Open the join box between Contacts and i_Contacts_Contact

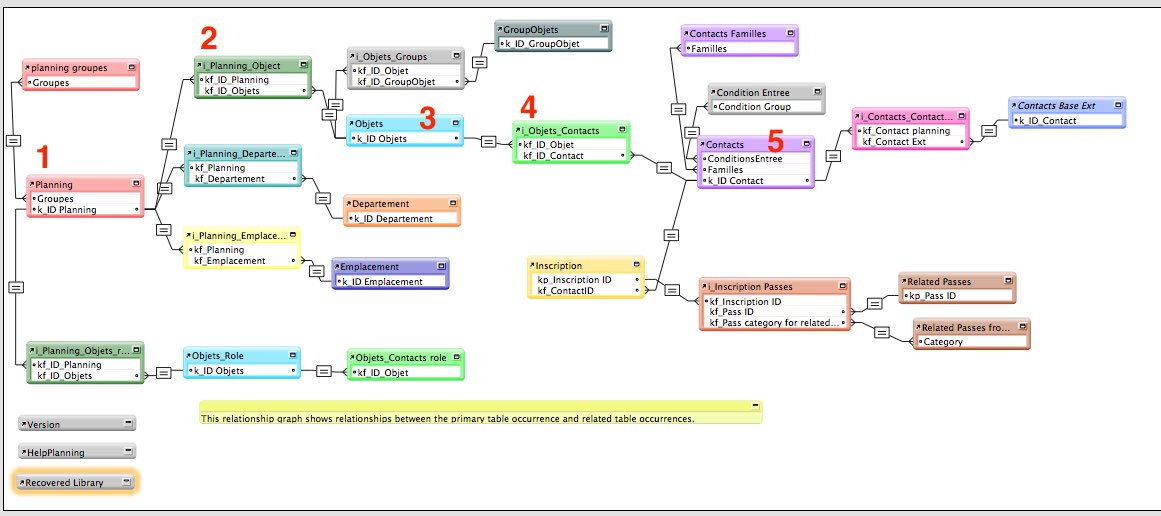coord(833,156)
